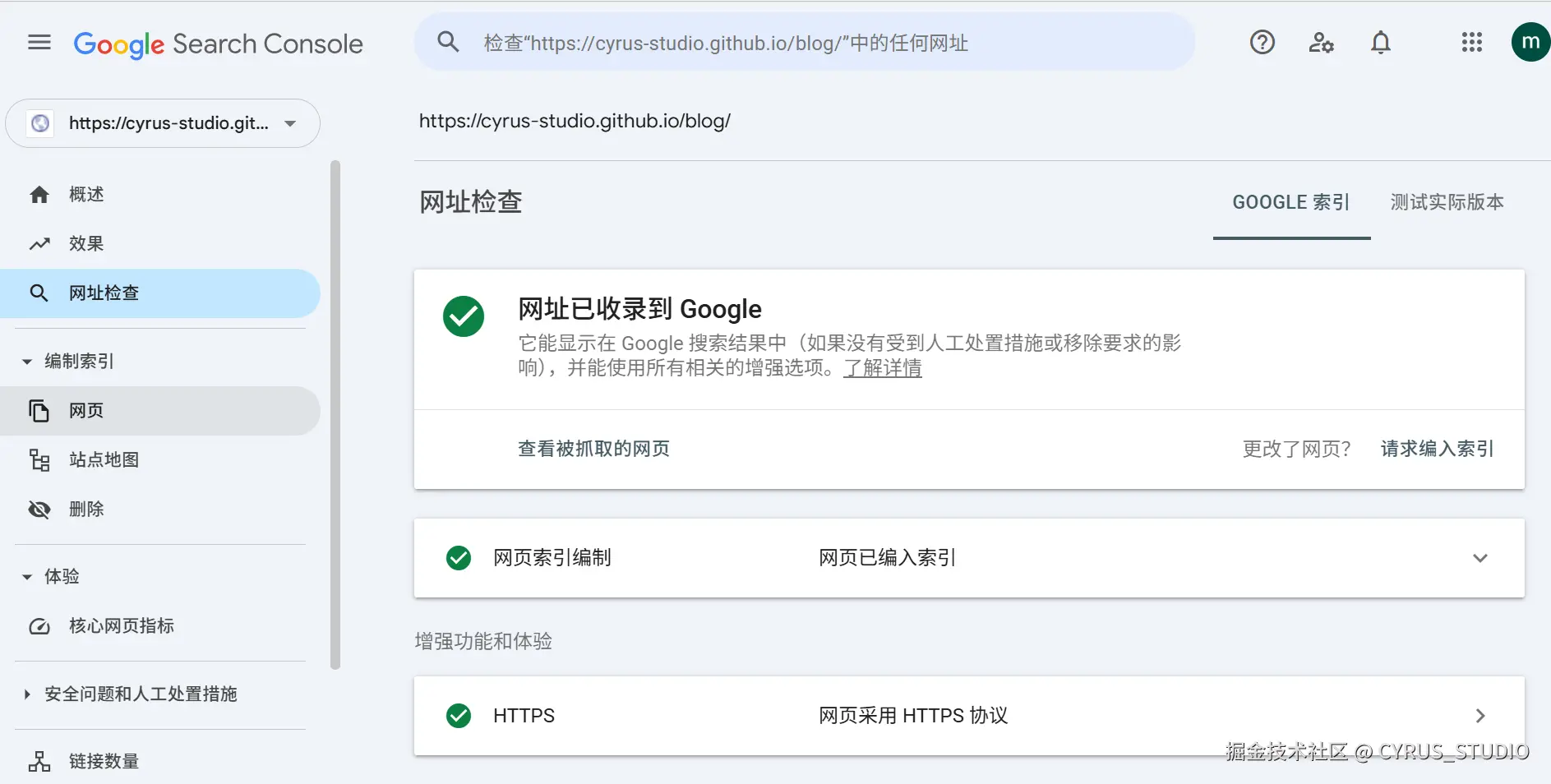Open users and settings icon
This screenshot has height=784, width=1551.
coord(1321,42)
